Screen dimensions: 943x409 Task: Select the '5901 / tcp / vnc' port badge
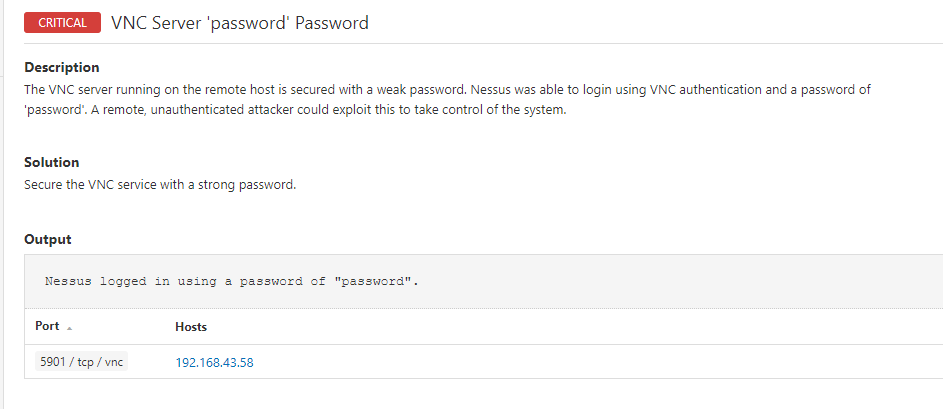point(79,362)
